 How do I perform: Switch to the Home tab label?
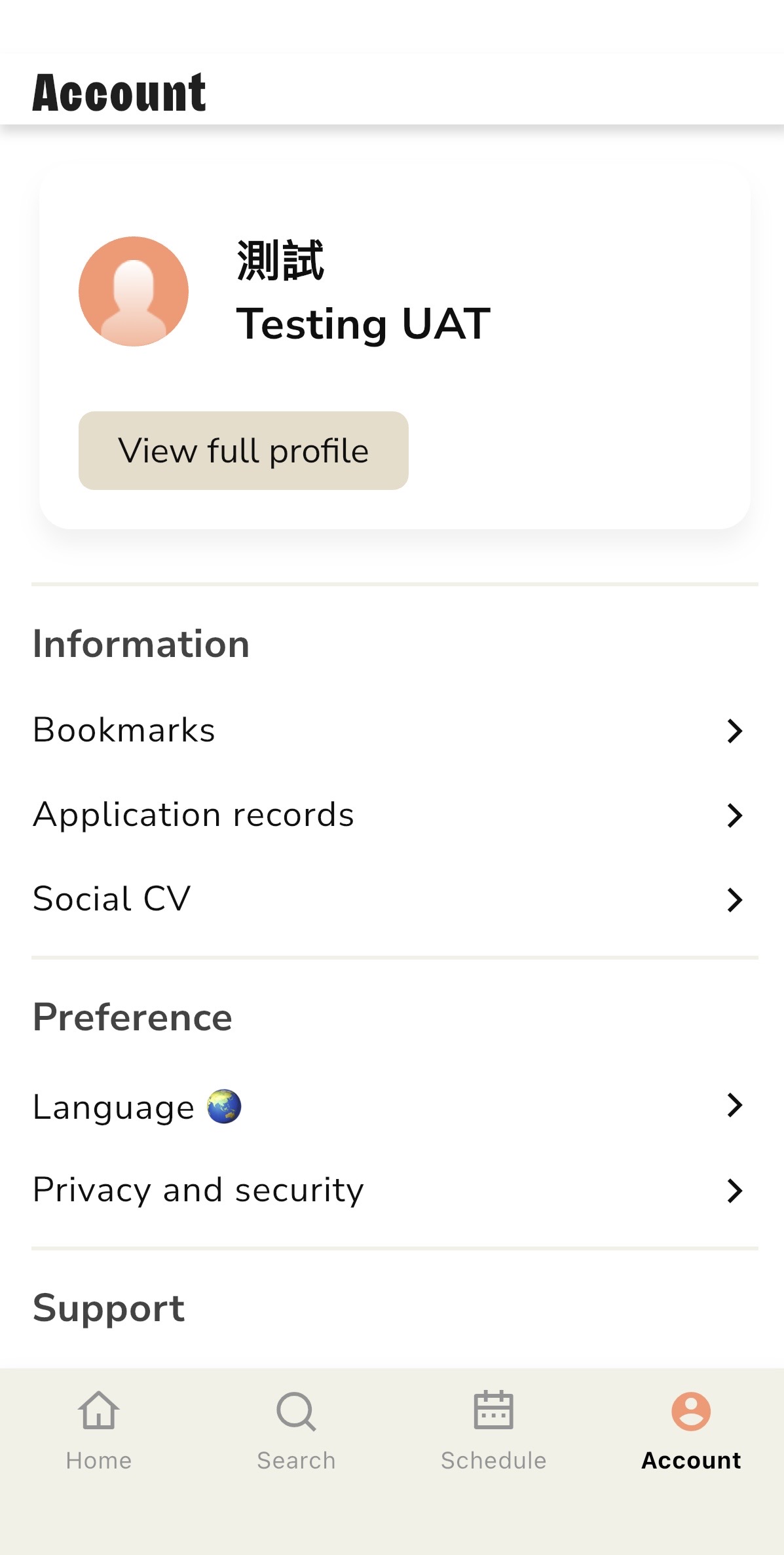pyautogui.click(x=99, y=1461)
